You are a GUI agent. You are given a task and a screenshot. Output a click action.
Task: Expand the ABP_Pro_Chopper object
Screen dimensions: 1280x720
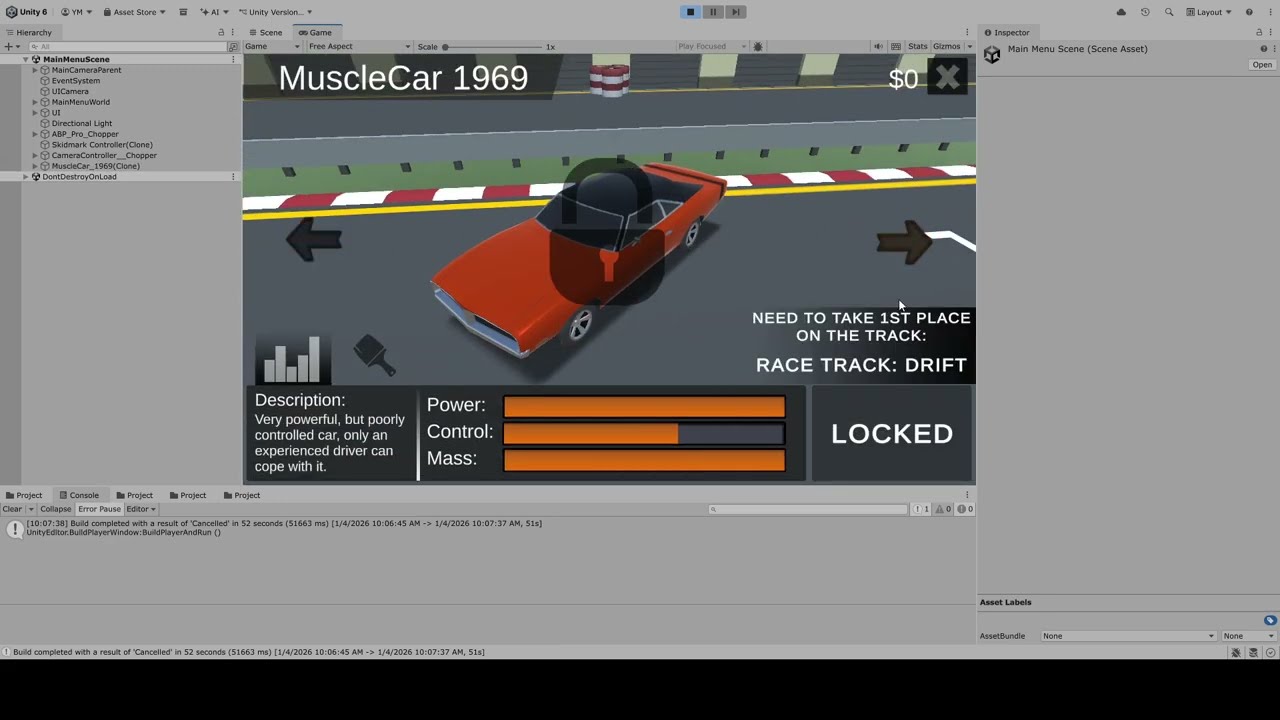[x=35, y=134]
